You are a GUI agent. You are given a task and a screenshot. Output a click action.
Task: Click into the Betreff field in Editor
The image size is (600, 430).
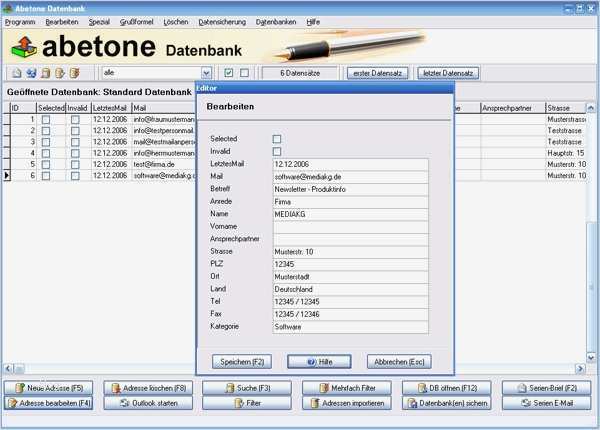click(x=351, y=189)
